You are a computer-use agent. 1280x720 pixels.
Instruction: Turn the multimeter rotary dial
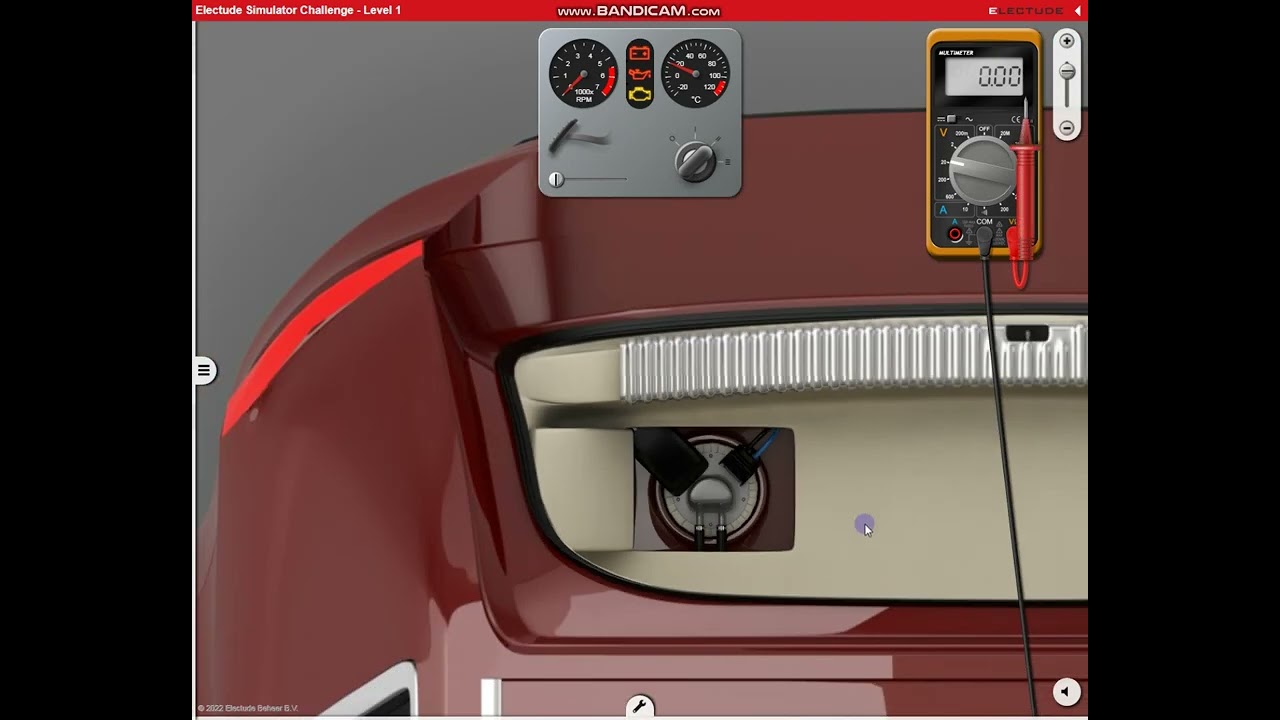(983, 171)
